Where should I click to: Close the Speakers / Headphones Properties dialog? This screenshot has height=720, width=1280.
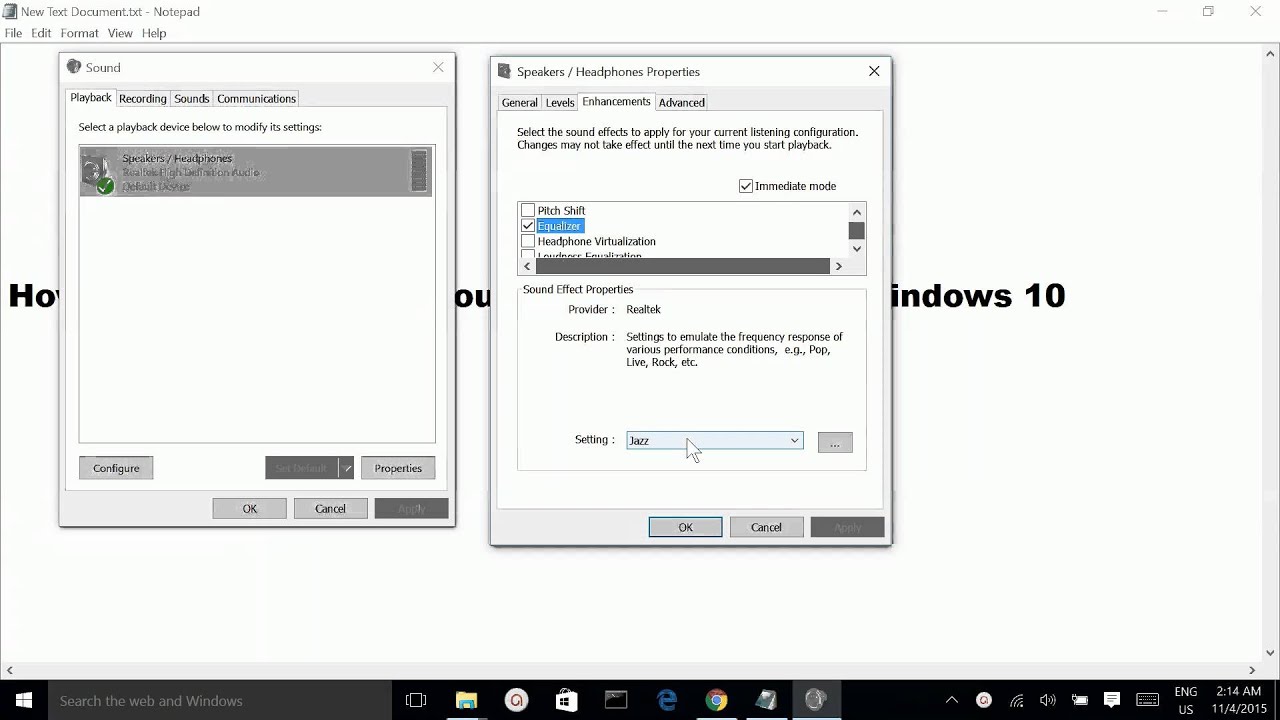tap(874, 71)
